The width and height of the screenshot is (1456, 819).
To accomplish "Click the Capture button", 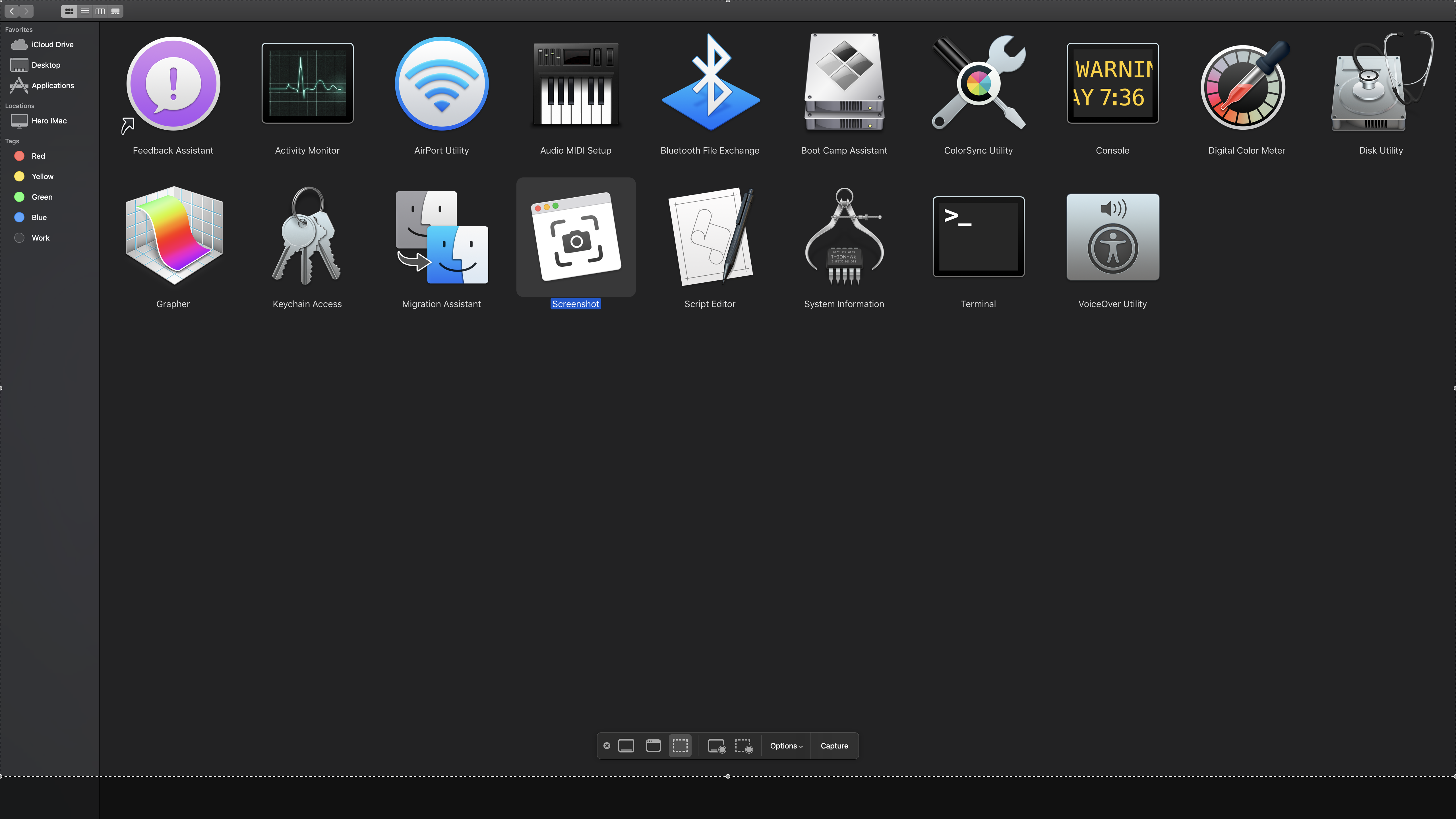I will pos(834,745).
